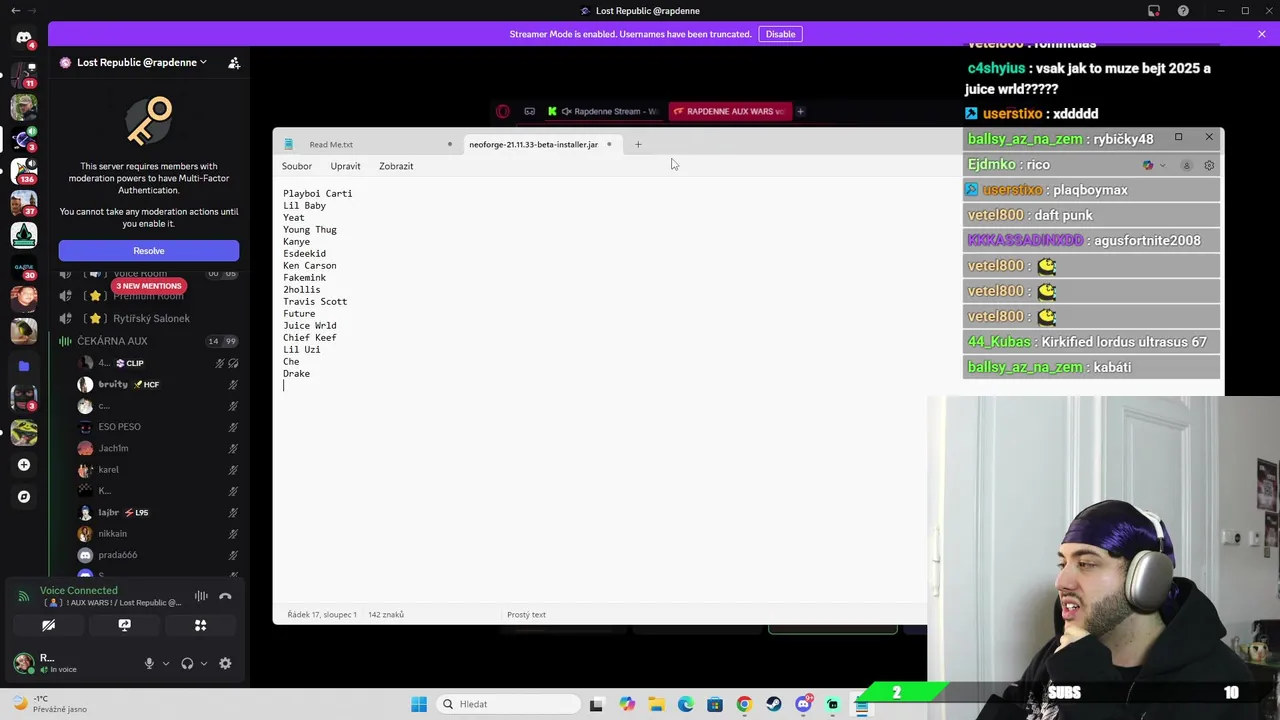Screen dimensions: 1280x720
Task: Select the RAPDENNE AUX WARS browser tab
Action: (731, 111)
